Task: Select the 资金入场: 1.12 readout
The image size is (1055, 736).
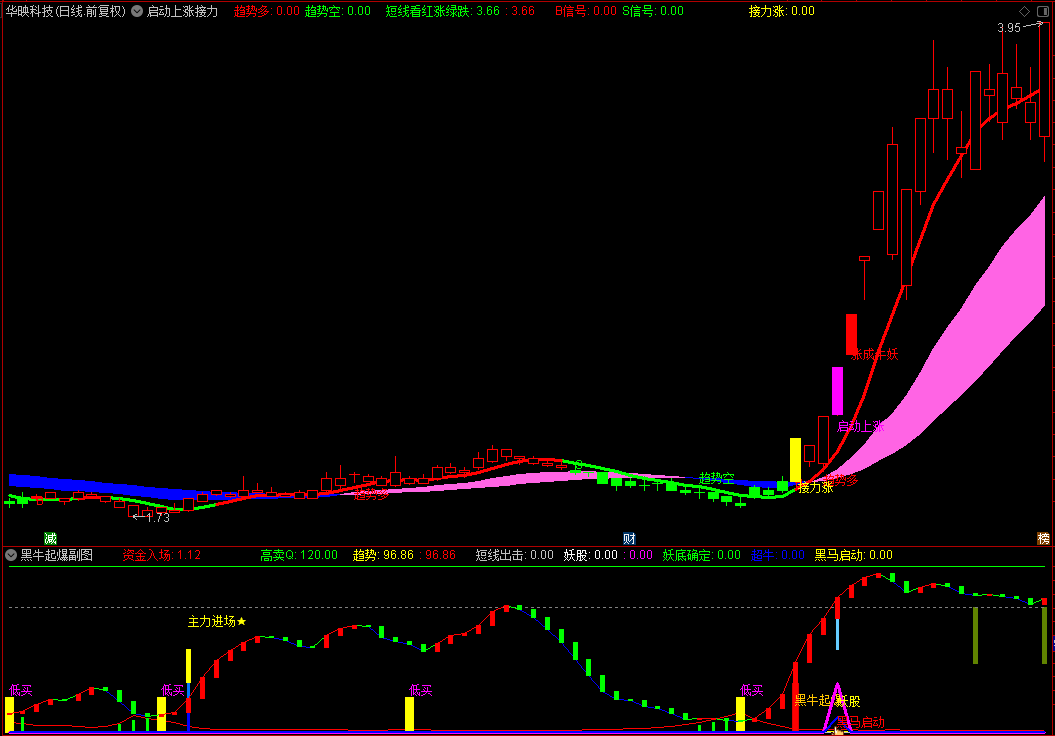Action: point(161,555)
